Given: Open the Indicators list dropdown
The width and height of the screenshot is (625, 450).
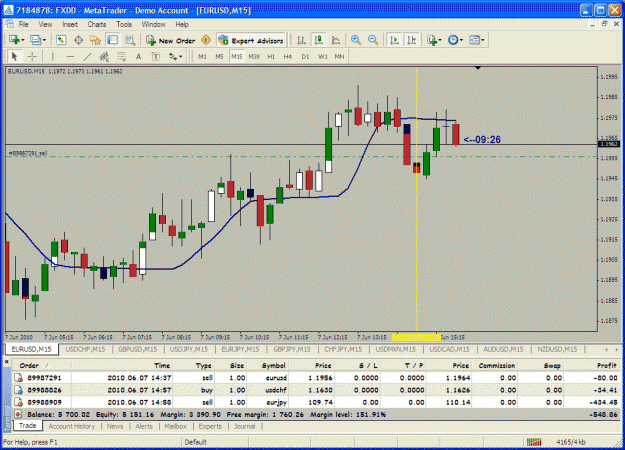Looking at the screenshot, I should (x=434, y=40).
